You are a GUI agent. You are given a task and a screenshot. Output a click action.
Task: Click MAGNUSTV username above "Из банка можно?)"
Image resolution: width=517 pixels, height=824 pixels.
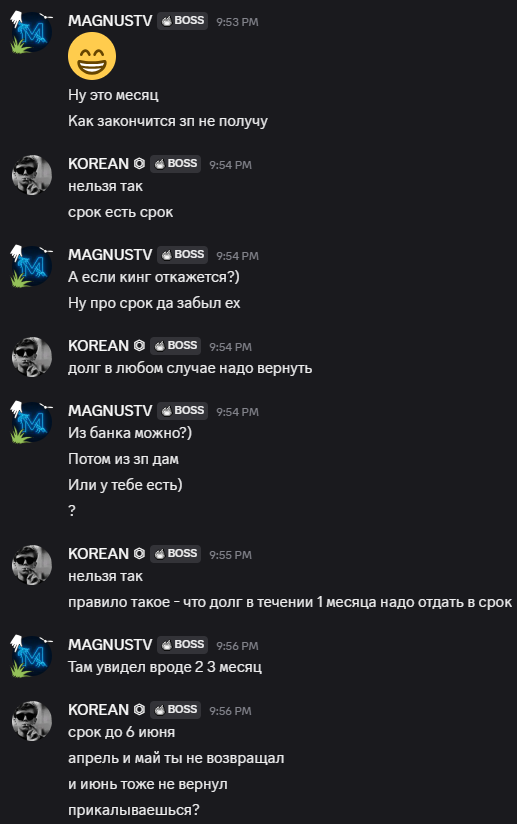(x=110, y=410)
